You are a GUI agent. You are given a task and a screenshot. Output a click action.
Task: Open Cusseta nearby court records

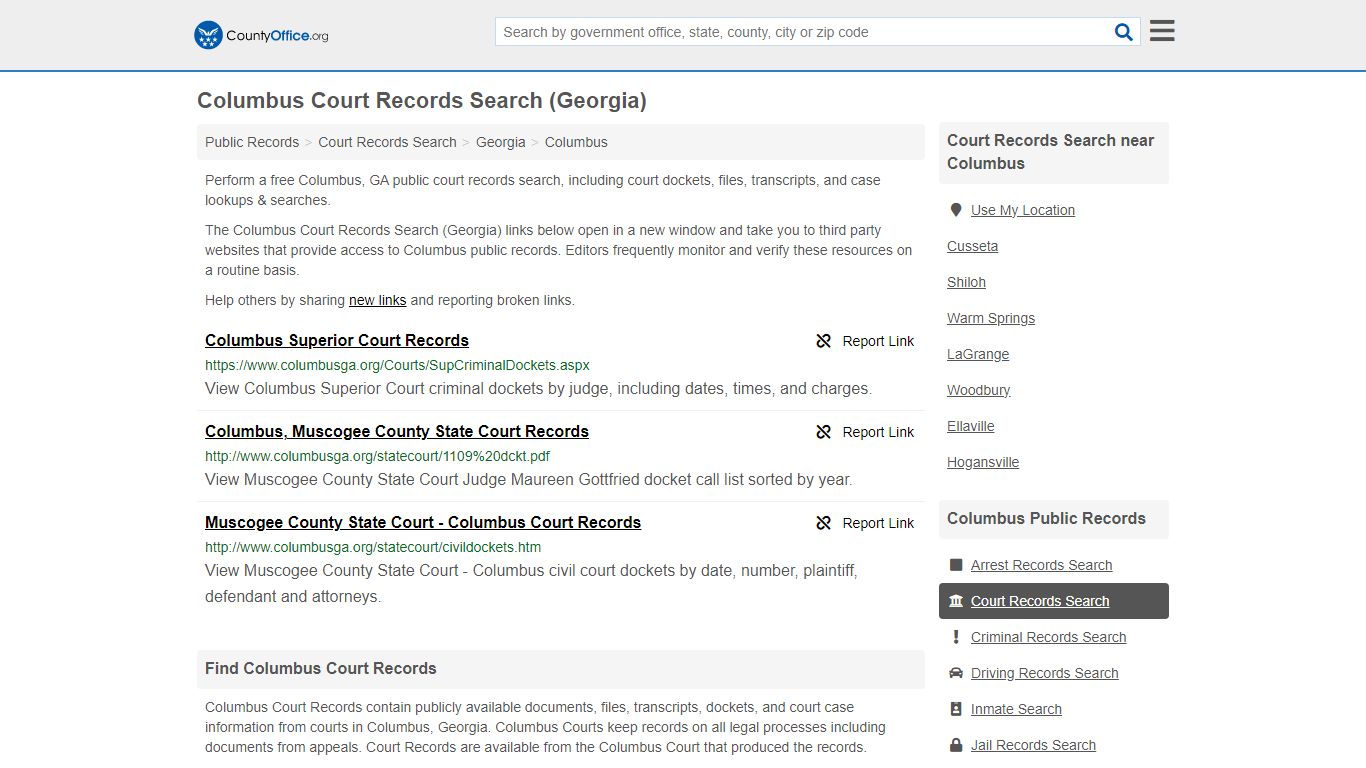point(972,246)
